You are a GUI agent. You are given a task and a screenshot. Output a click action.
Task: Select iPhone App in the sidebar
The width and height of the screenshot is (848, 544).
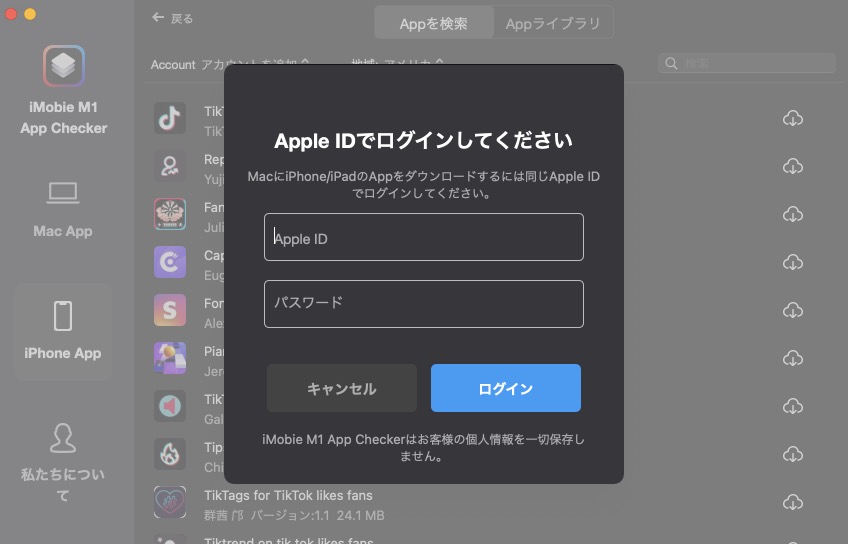point(63,331)
